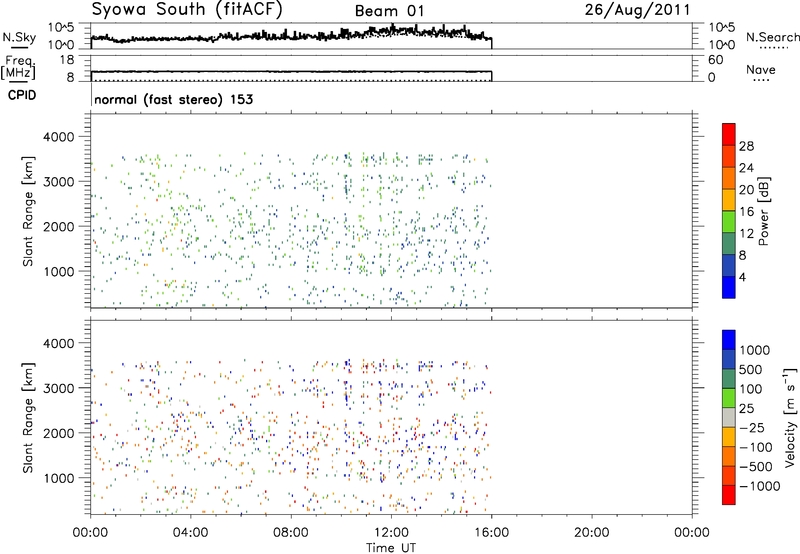Click the Nave legend label

coord(761,70)
